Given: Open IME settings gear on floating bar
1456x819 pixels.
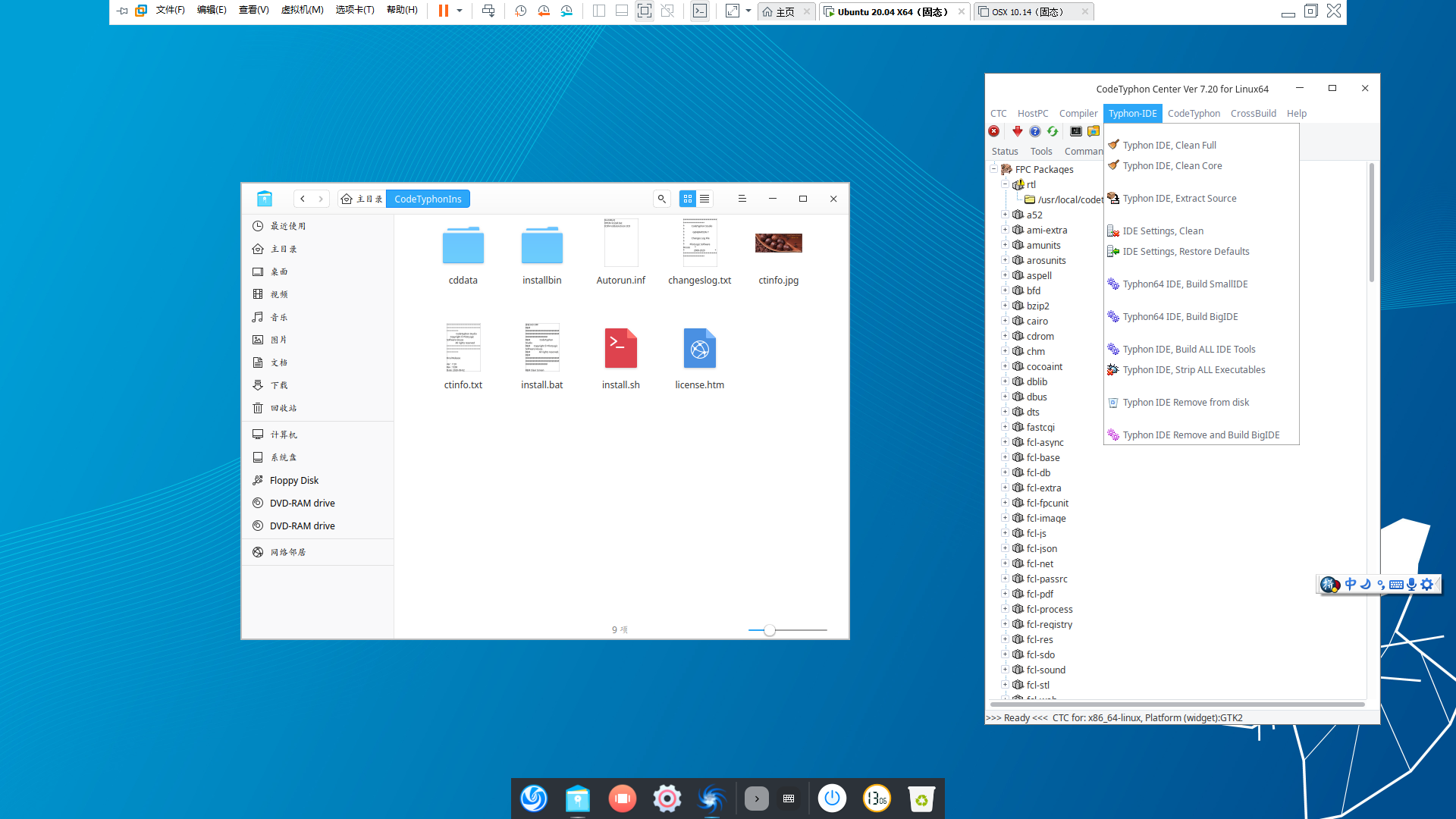Looking at the screenshot, I should pyautogui.click(x=1427, y=584).
